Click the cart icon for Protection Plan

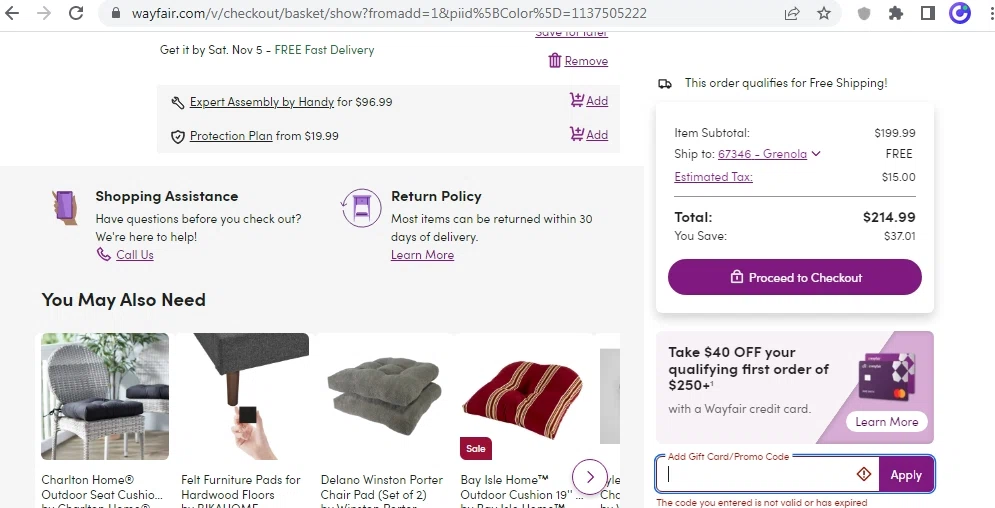tap(577, 134)
